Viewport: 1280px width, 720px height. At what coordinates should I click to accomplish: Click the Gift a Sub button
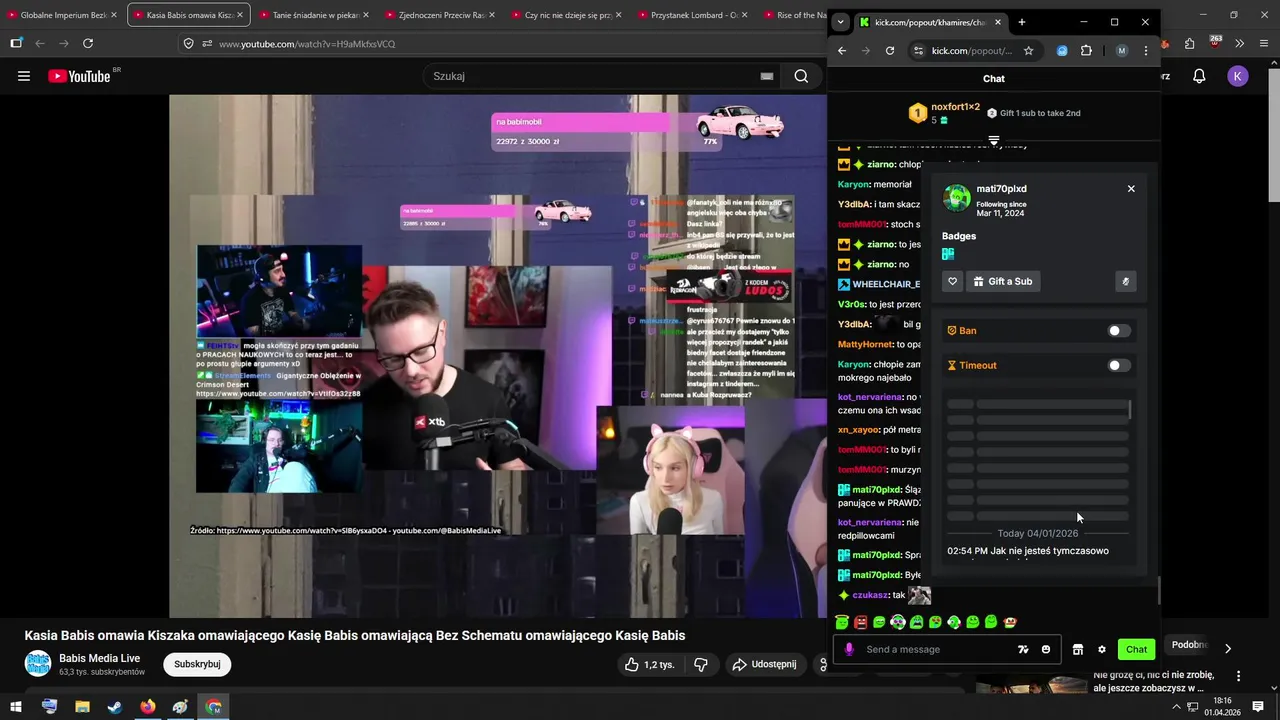pos(1002,281)
